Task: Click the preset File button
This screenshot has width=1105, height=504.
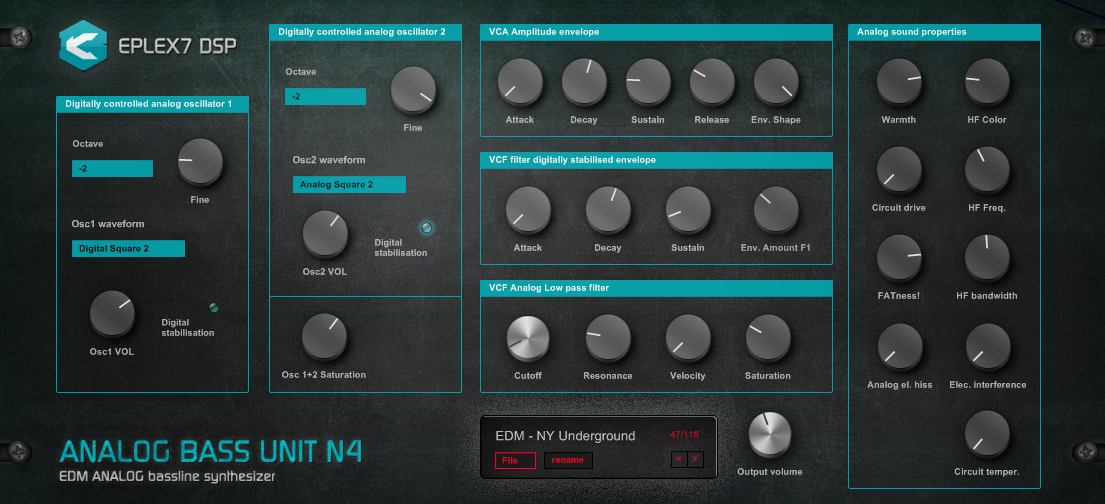Action: point(515,460)
